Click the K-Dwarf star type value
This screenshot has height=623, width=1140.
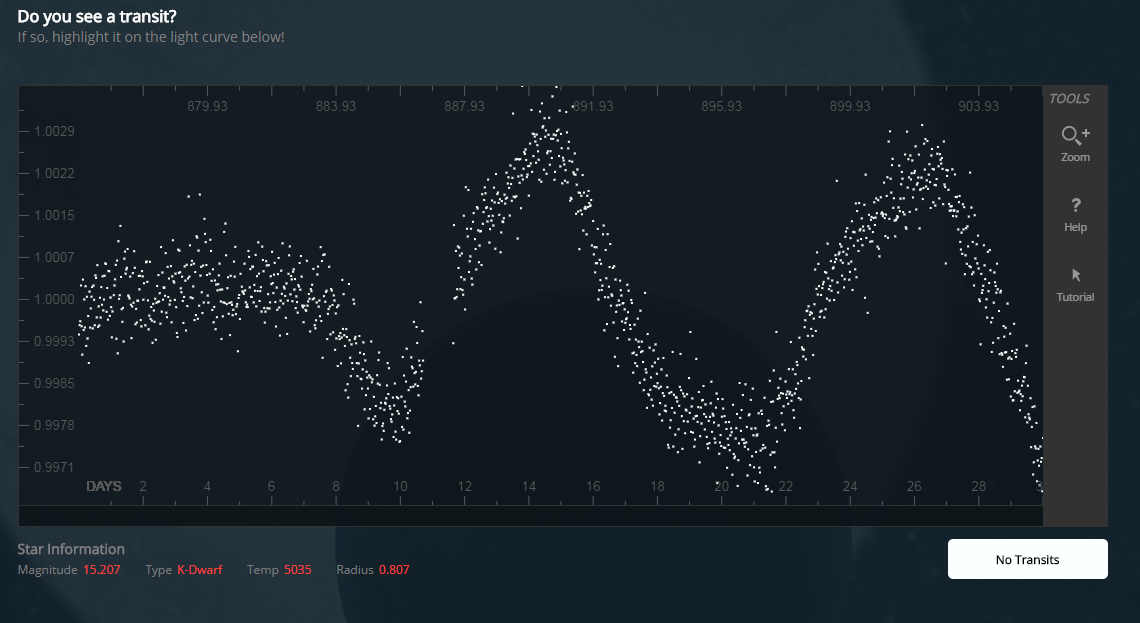click(x=199, y=570)
